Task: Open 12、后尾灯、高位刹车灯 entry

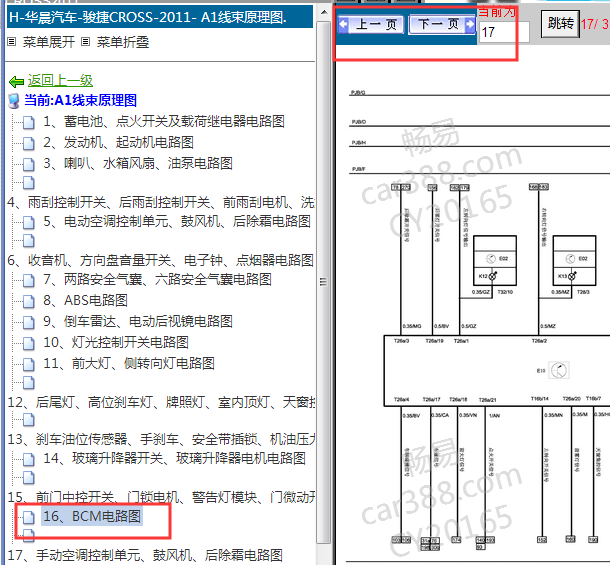Action: (161, 402)
